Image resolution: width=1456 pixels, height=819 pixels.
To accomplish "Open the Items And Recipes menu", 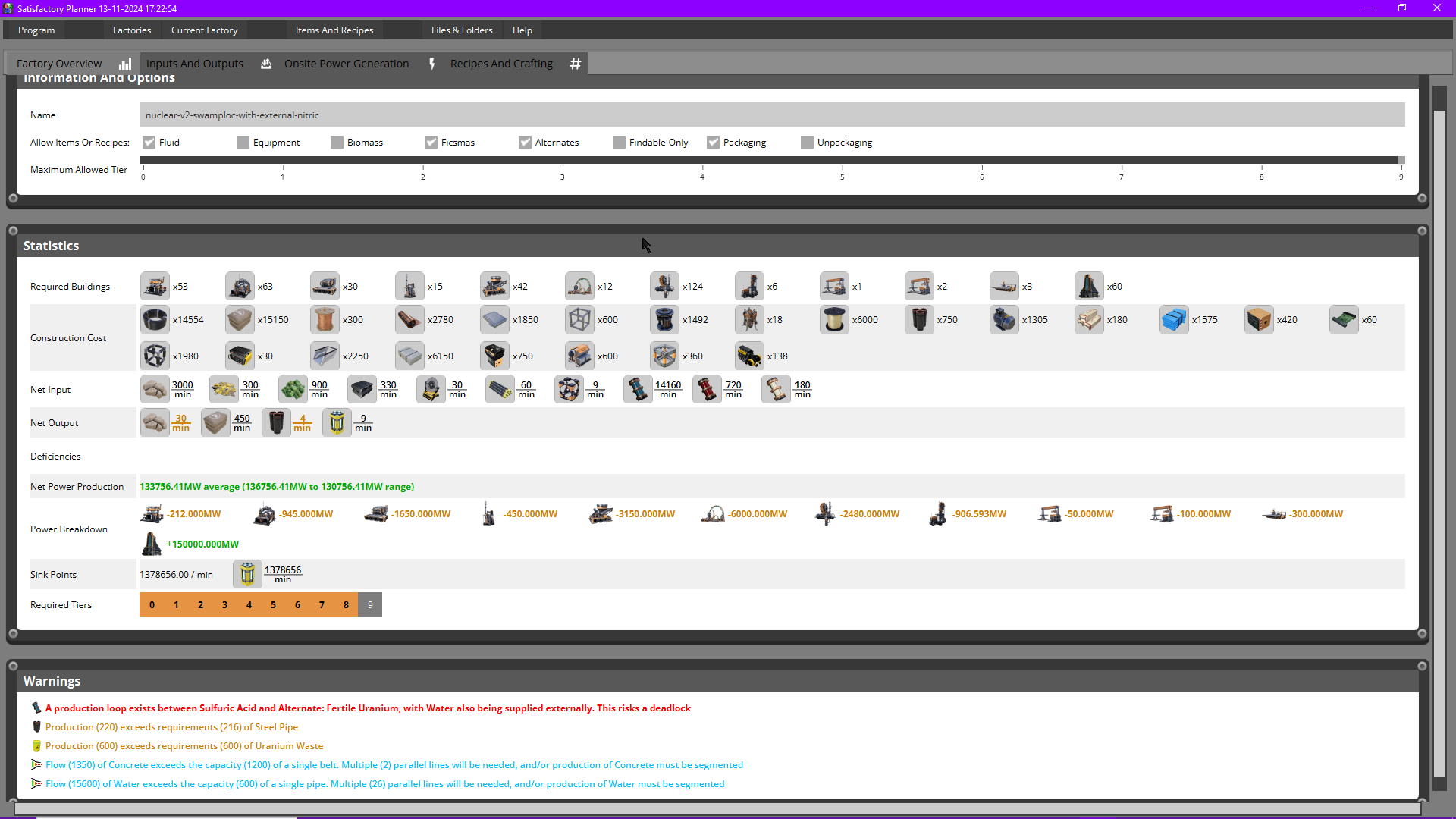I will click(x=334, y=30).
